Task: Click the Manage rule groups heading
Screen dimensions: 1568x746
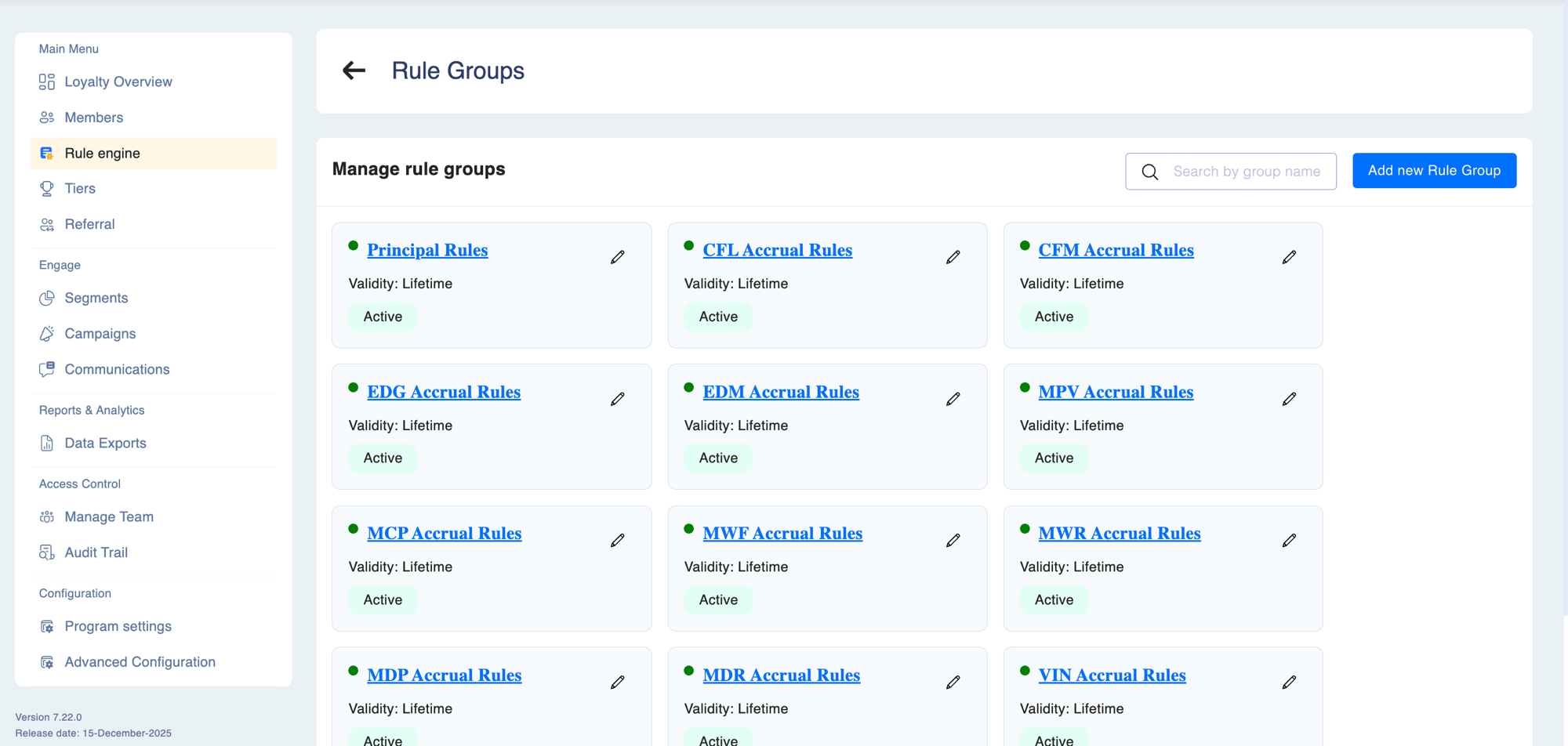Action: click(419, 169)
